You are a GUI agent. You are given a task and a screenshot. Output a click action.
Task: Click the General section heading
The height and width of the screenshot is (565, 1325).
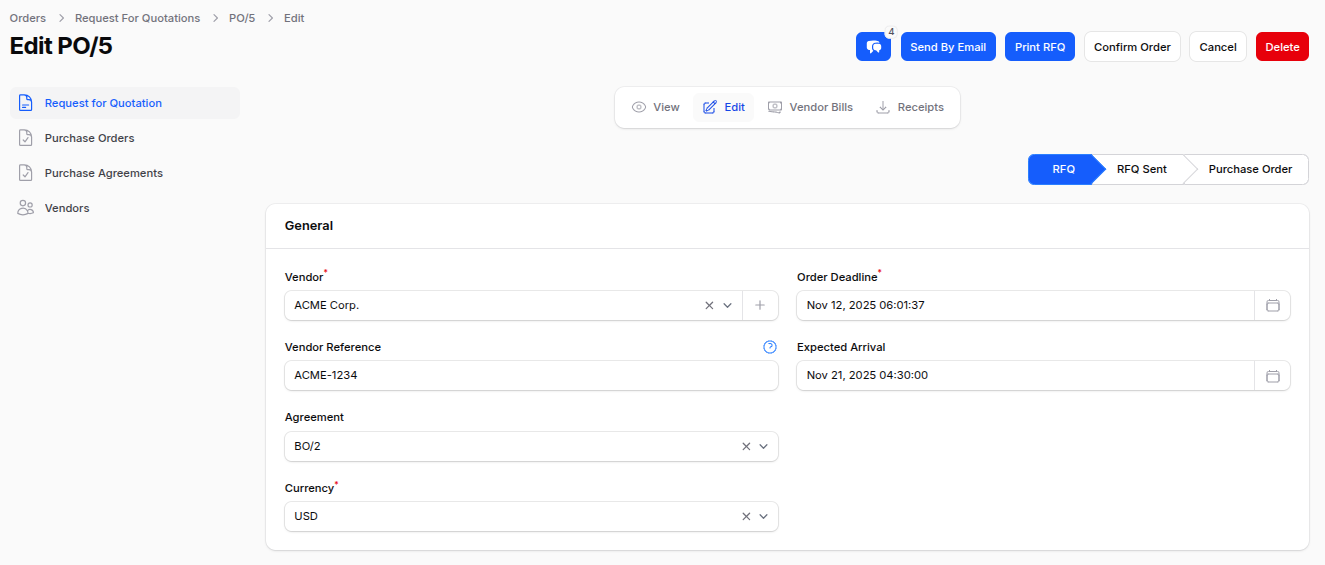tap(309, 226)
